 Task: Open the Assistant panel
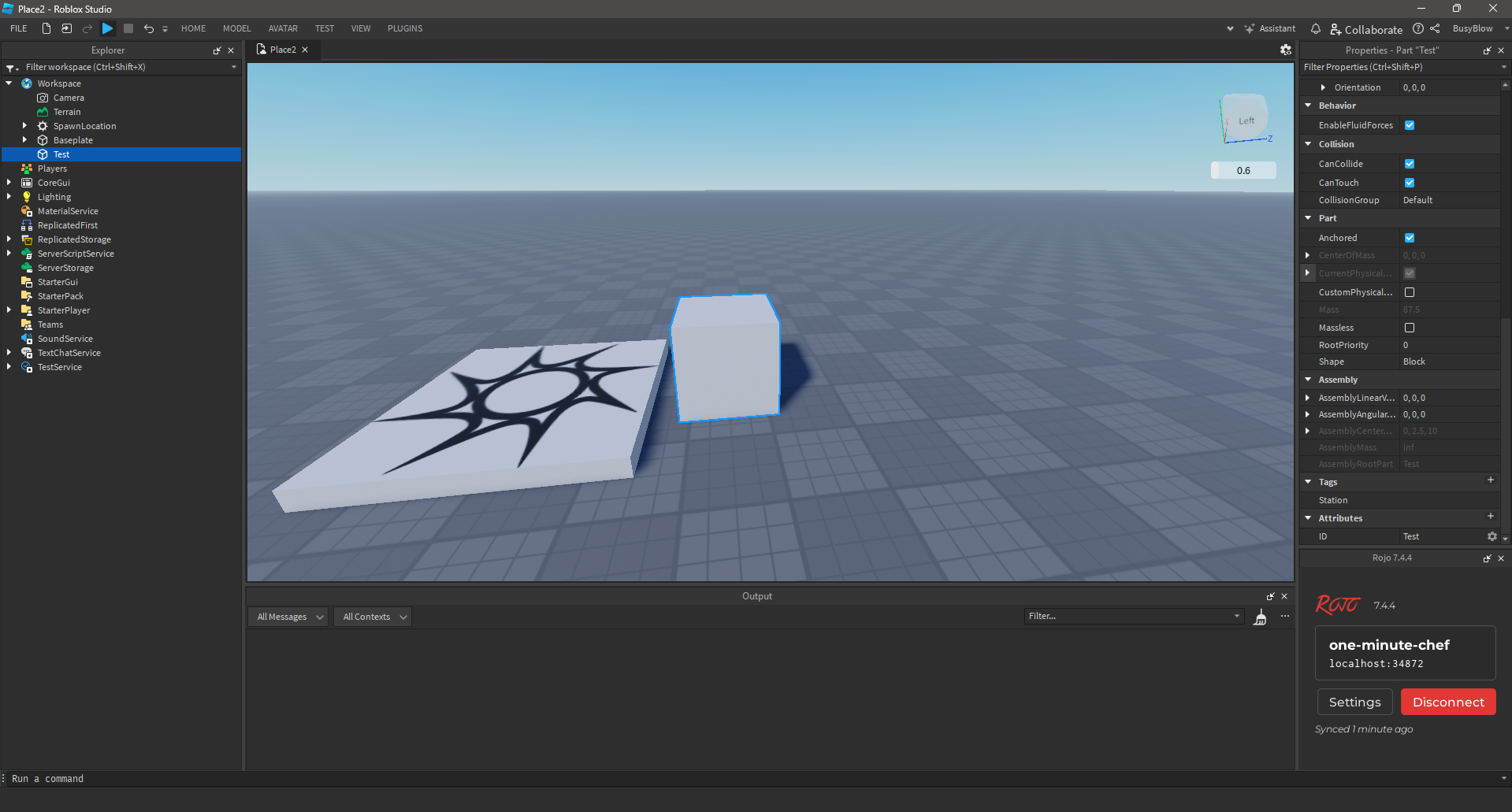pyautogui.click(x=1270, y=28)
